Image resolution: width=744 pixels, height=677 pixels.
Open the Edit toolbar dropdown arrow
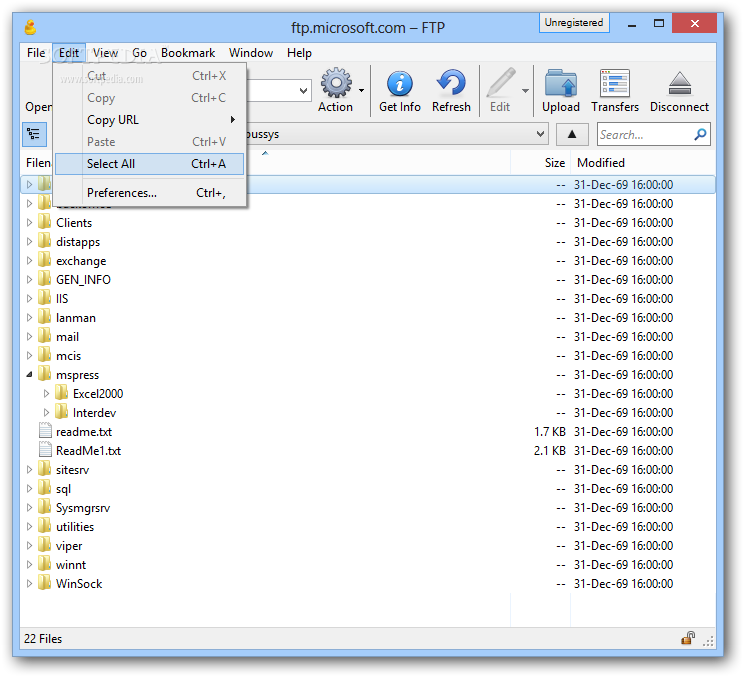tap(525, 90)
